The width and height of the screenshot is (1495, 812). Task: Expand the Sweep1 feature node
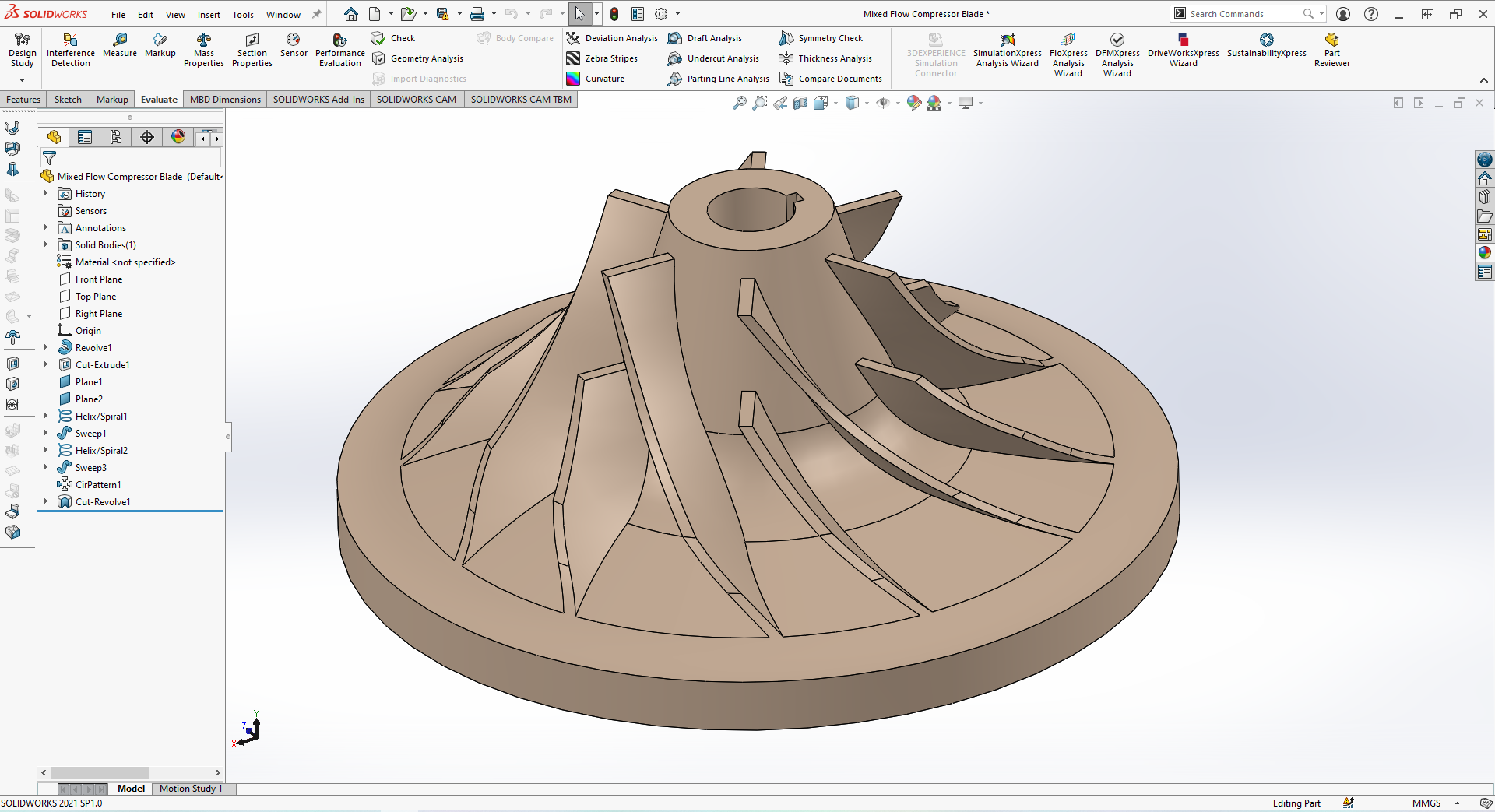click(x=46, y=434)
